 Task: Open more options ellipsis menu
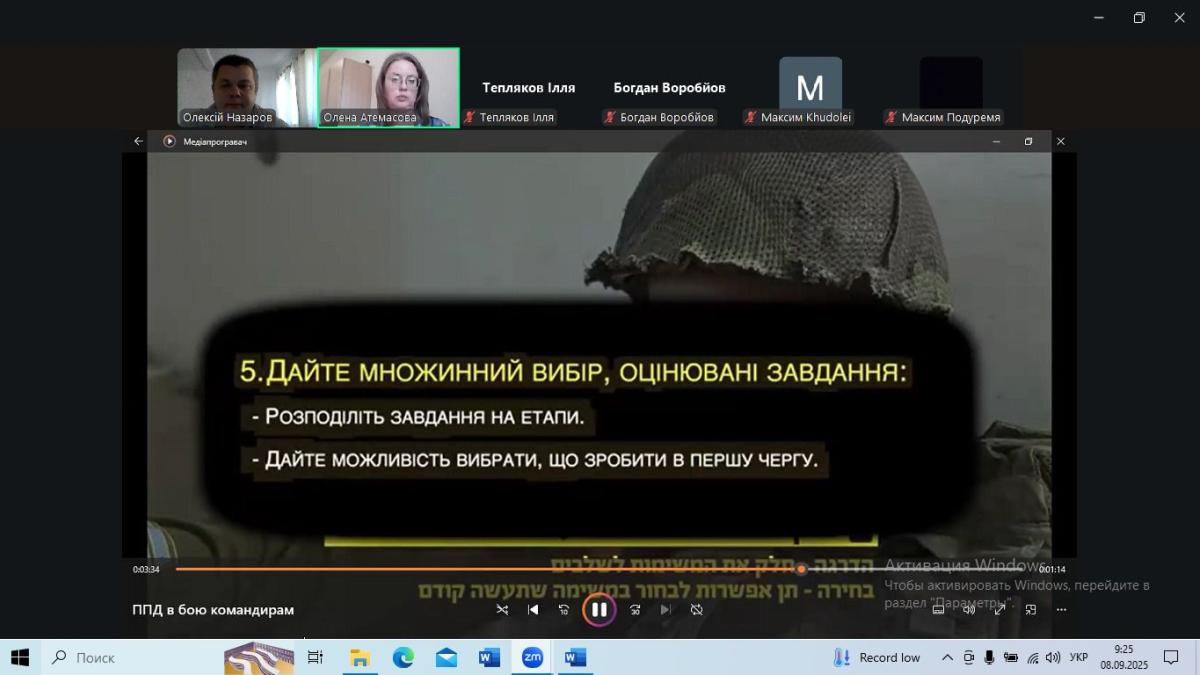(x=1061, y=609)
